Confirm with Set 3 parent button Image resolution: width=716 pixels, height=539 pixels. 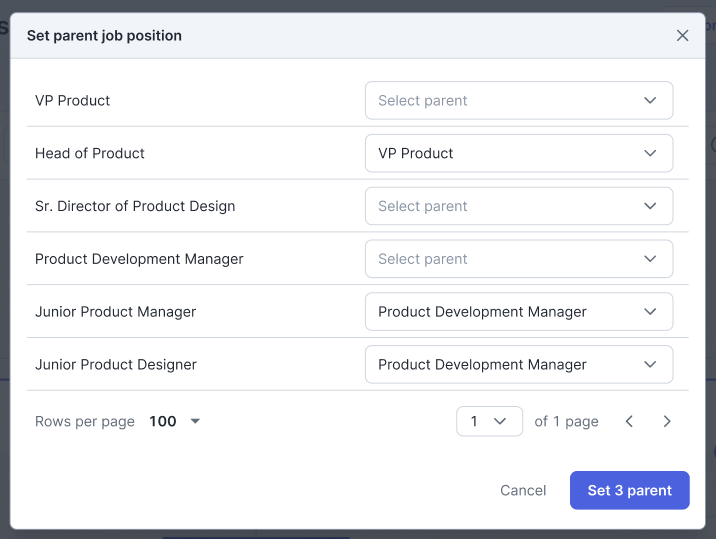coord(629,490)
